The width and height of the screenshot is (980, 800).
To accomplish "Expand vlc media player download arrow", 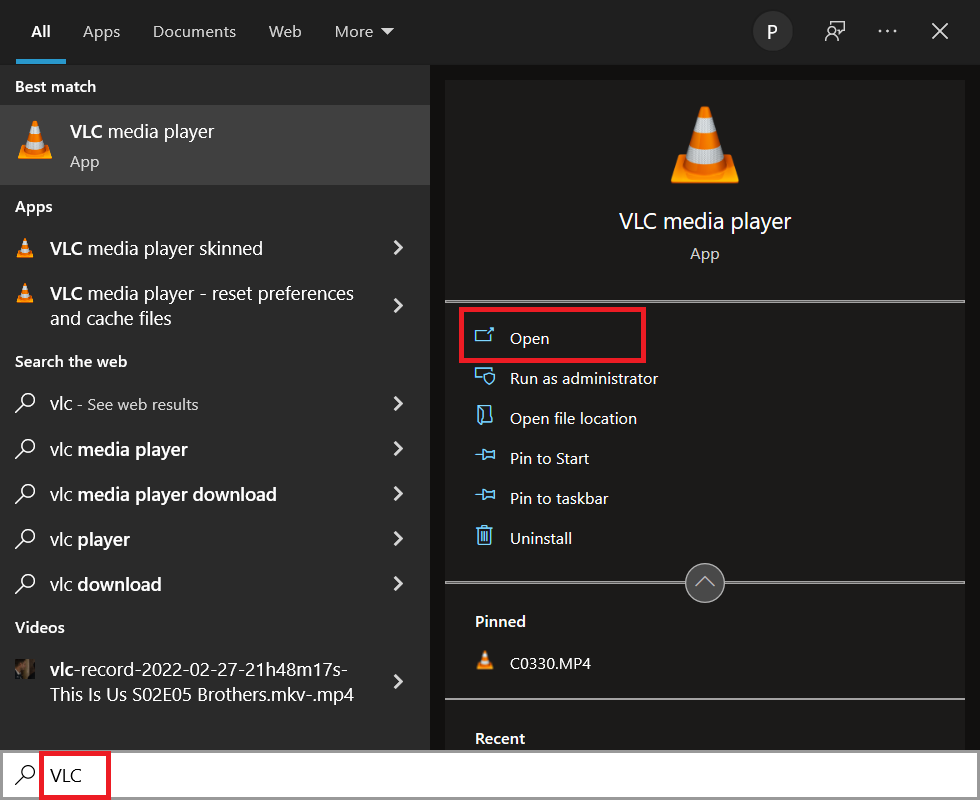I will click(x=398, y=494).
